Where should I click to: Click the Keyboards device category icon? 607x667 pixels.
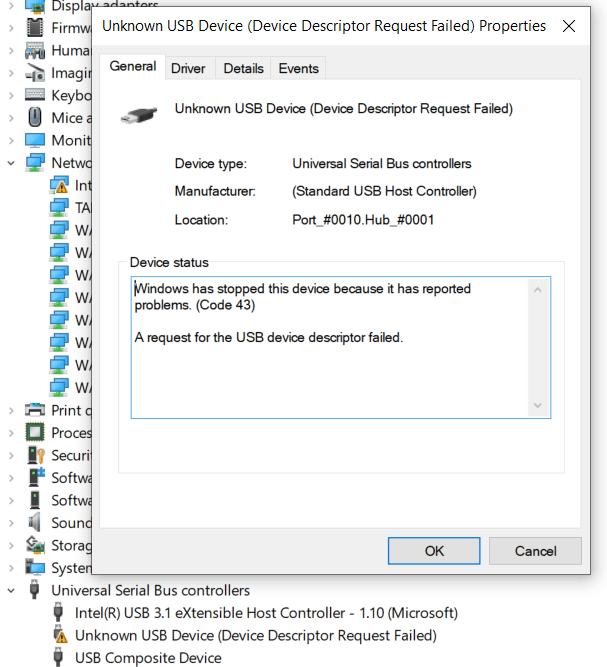click(x=35, y=95)
